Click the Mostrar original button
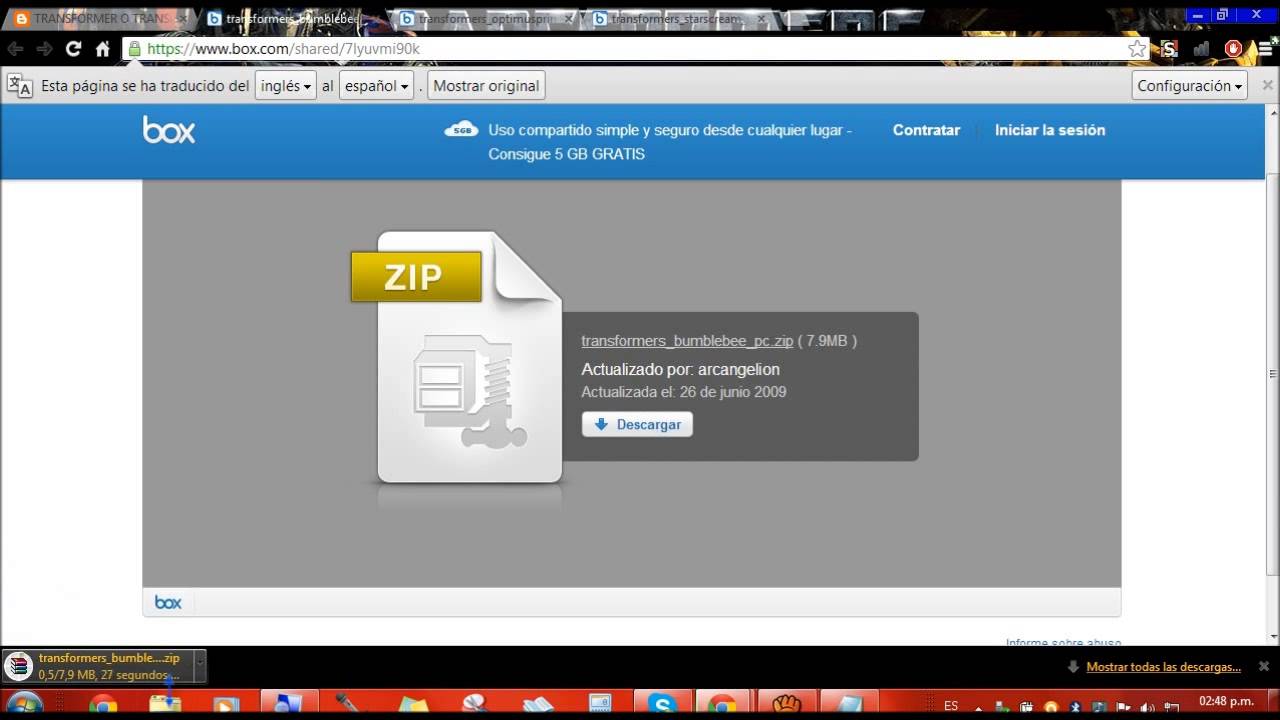Screen dimensions: 1280x720 tap(486, 86)
